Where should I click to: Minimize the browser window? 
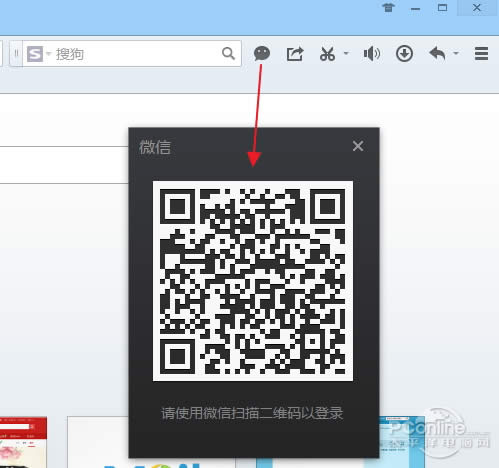(415, 8)
